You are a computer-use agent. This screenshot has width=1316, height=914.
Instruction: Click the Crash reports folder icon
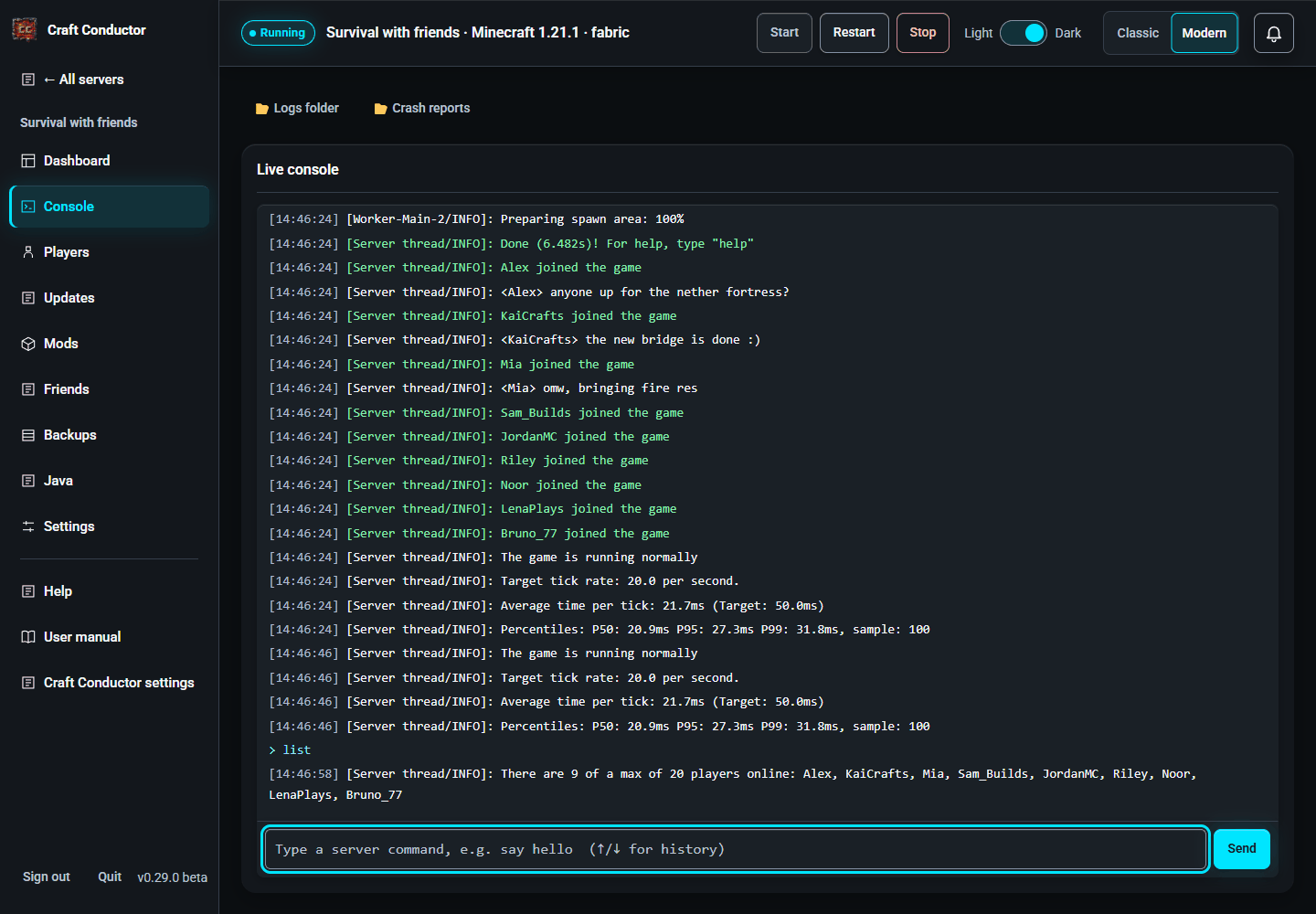tap(381, 109)
